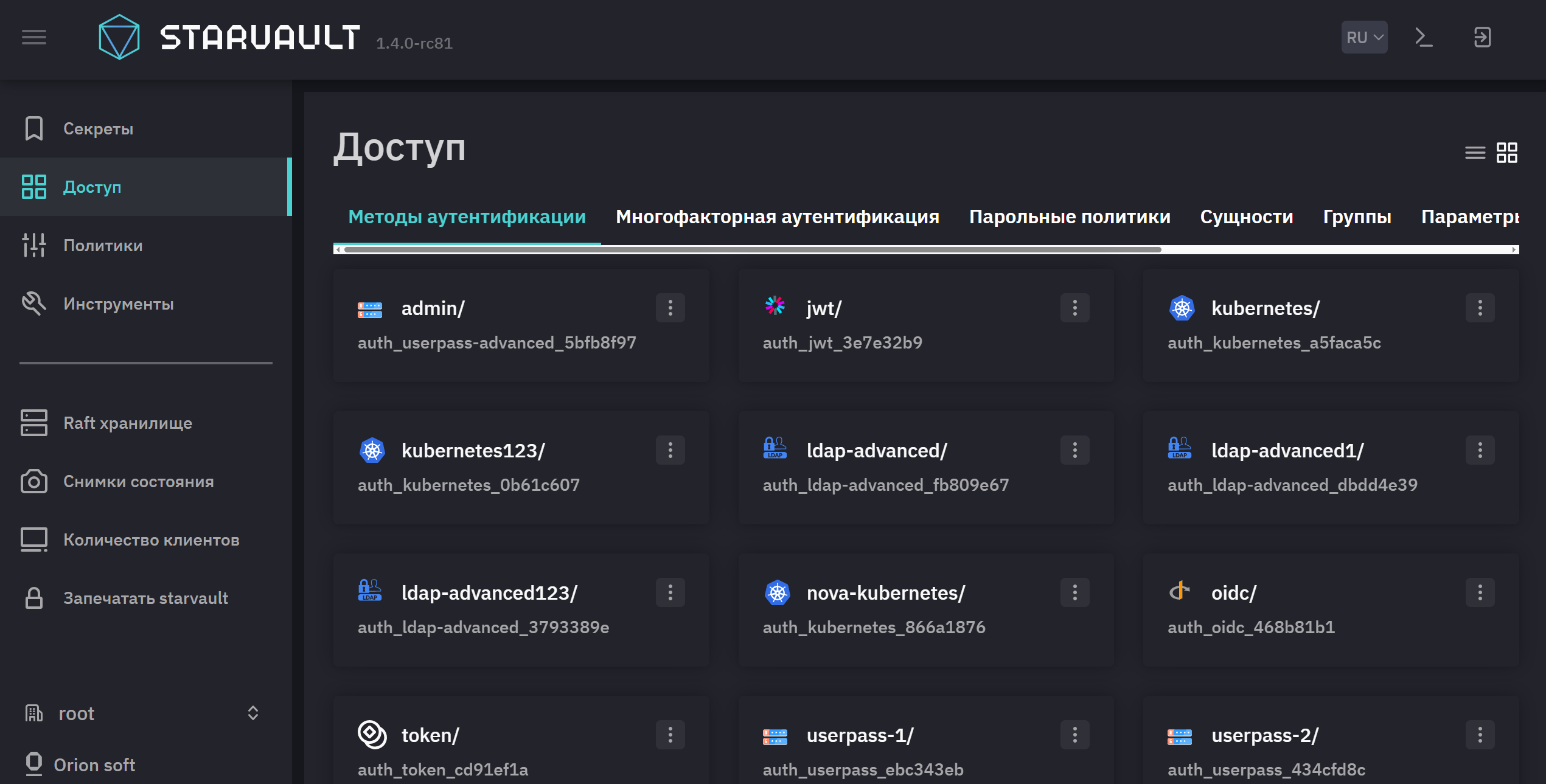Screen dimensions: 1546x784
Task: Click the JWT icon on jwt/ card
Action: tap(775, 305)
